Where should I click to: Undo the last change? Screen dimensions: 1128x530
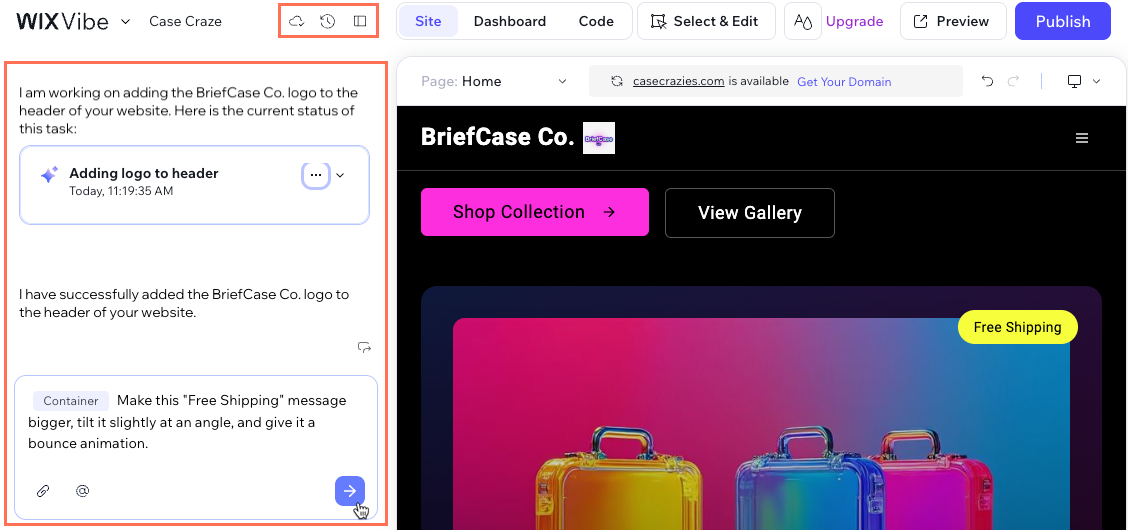pyautogui.click(x=988, y=81)
